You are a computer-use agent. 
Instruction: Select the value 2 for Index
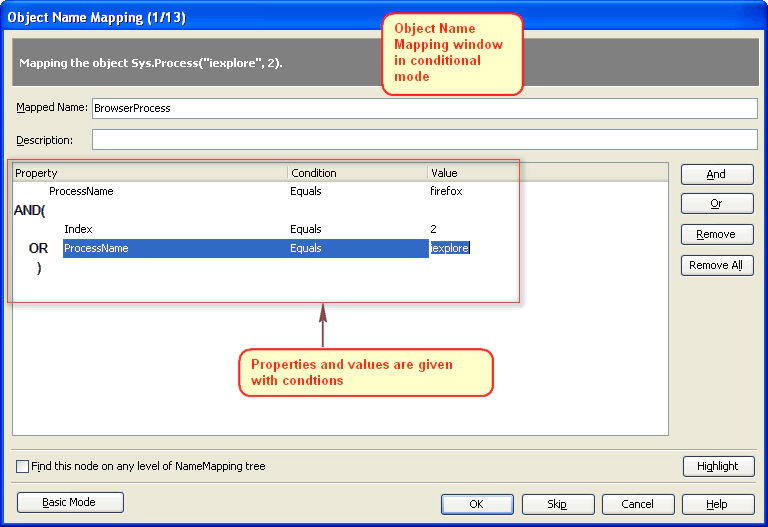point(433,229)
